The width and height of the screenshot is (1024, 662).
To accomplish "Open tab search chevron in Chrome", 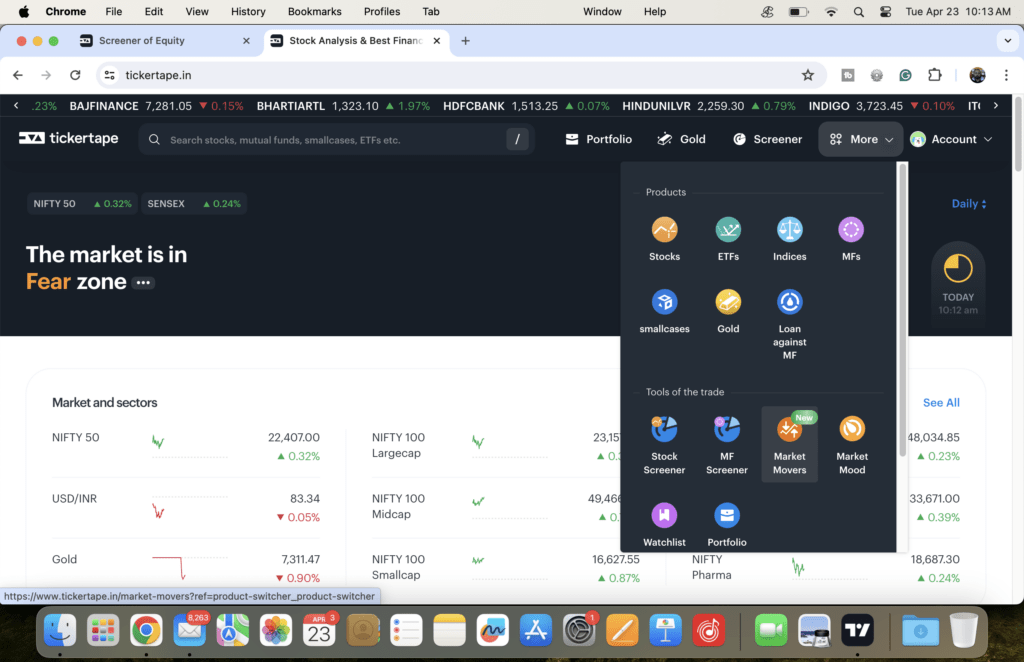I will click(1007, 40).
